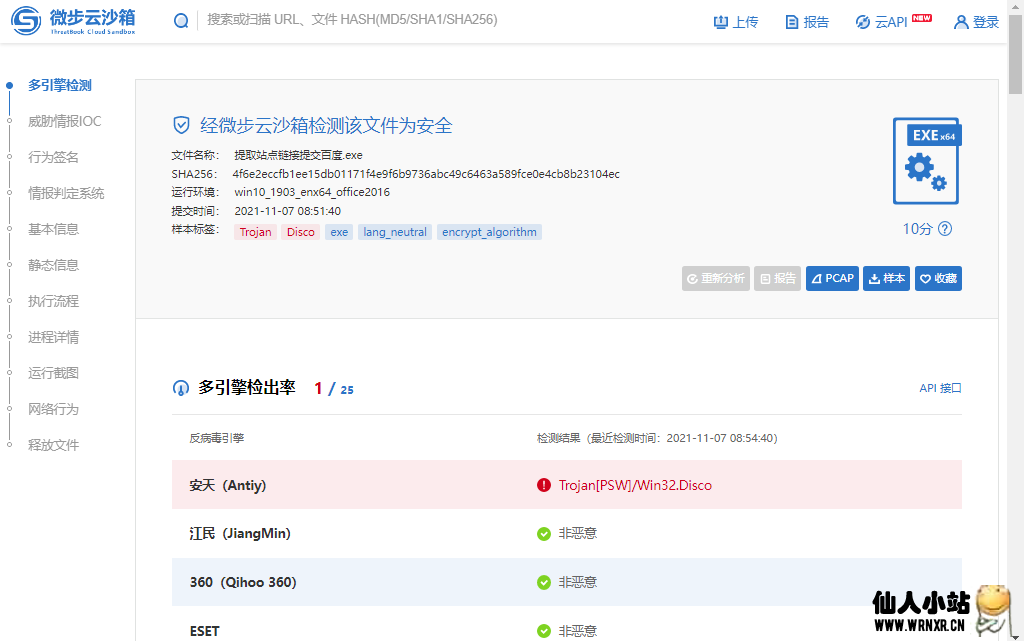Click the gray 报告 button near PCAP

click(777, 279)
